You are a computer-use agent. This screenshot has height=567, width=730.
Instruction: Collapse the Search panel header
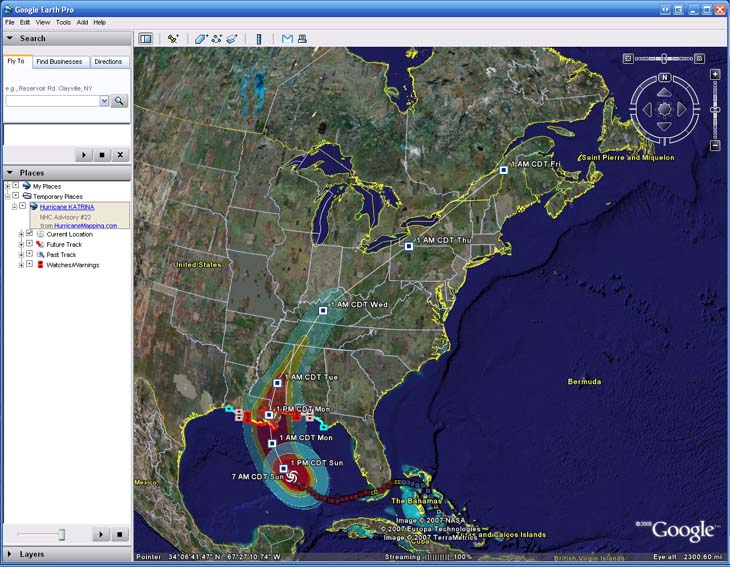click(x=67, y=38)
